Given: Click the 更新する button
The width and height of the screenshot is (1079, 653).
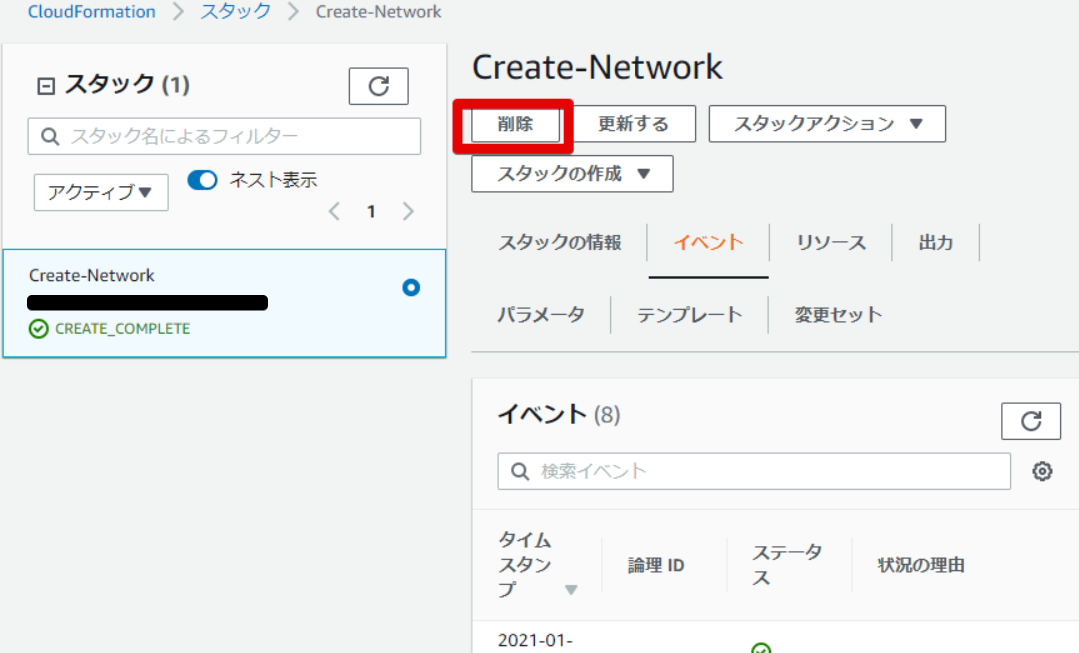Looking at the screenshot, I should [x=635, y=124].
